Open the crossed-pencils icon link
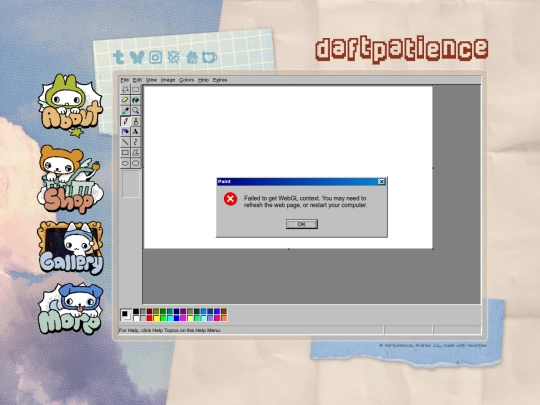 (174, 57)
